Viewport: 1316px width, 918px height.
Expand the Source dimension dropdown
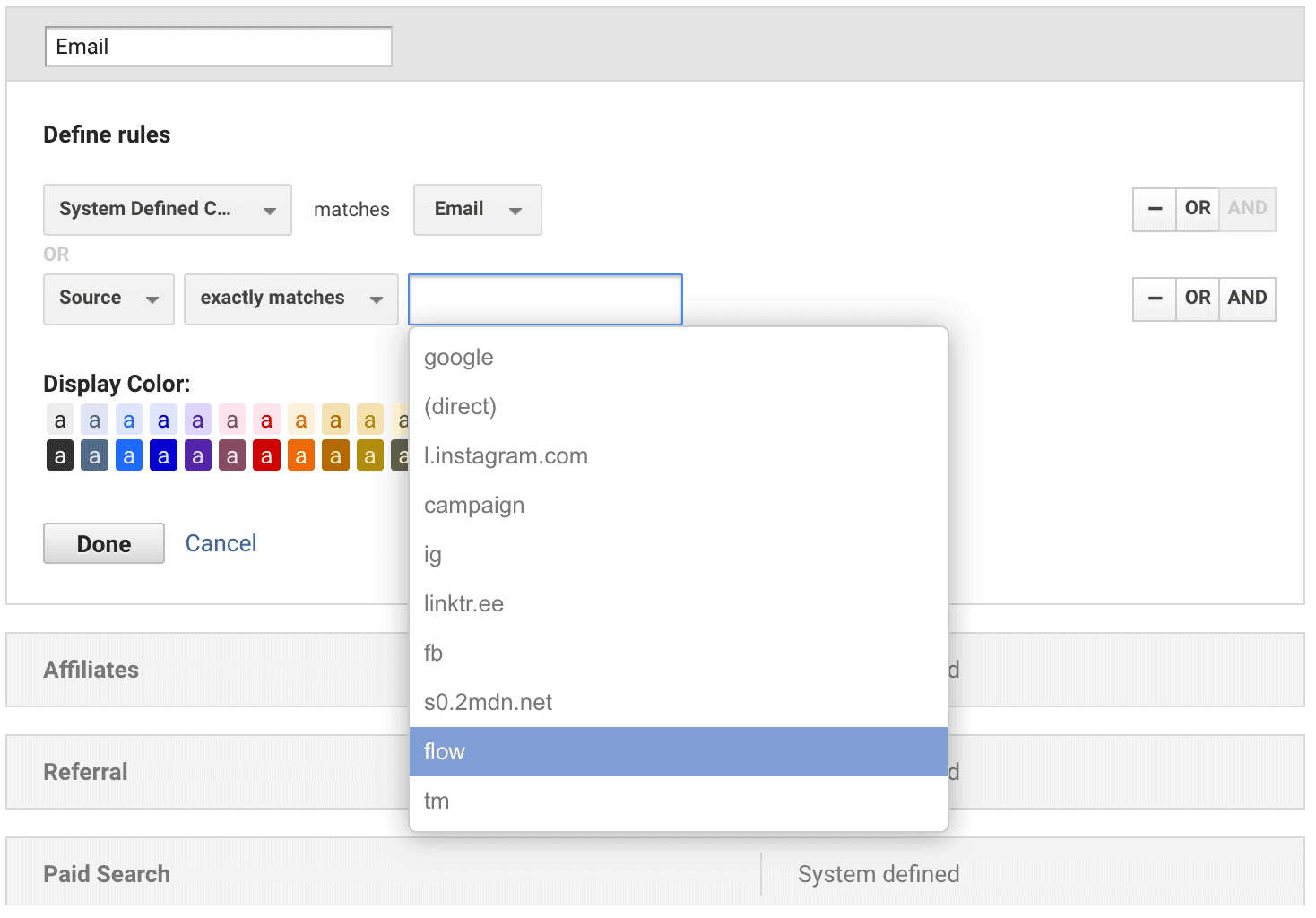coord(108,299)
